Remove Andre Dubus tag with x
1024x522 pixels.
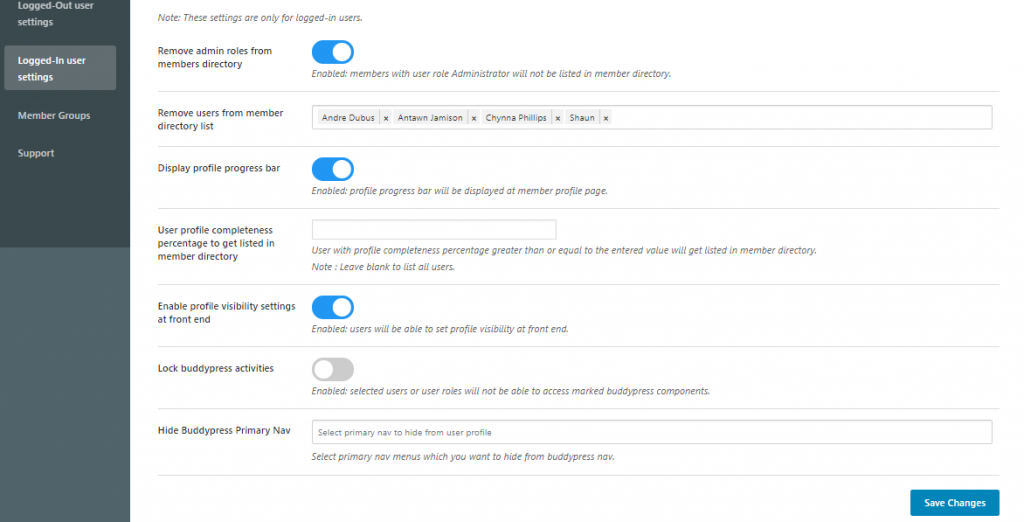(x=386, y=118)
